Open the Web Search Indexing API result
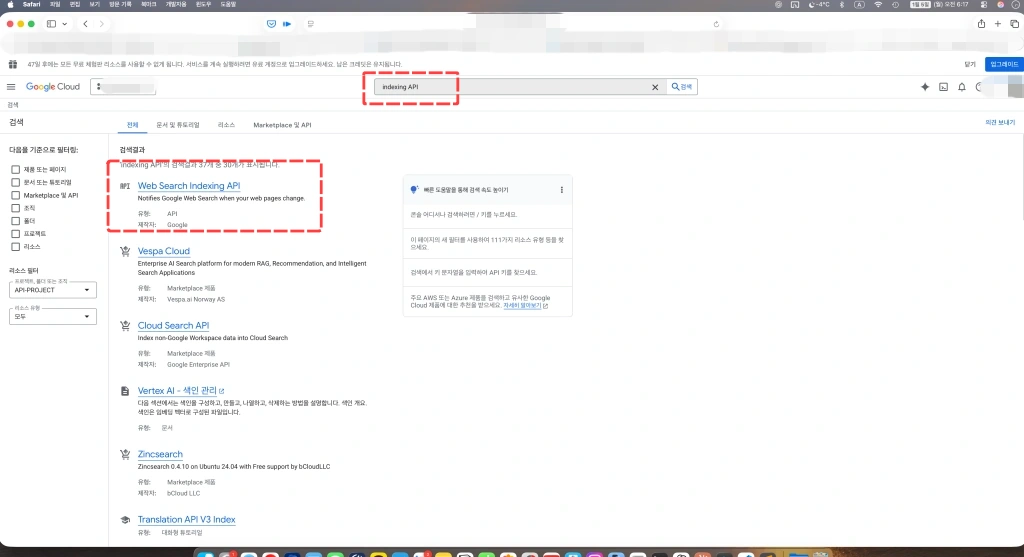Image resolution: width=1024 pixels, height=557 pixels. (x=189, y=186)
